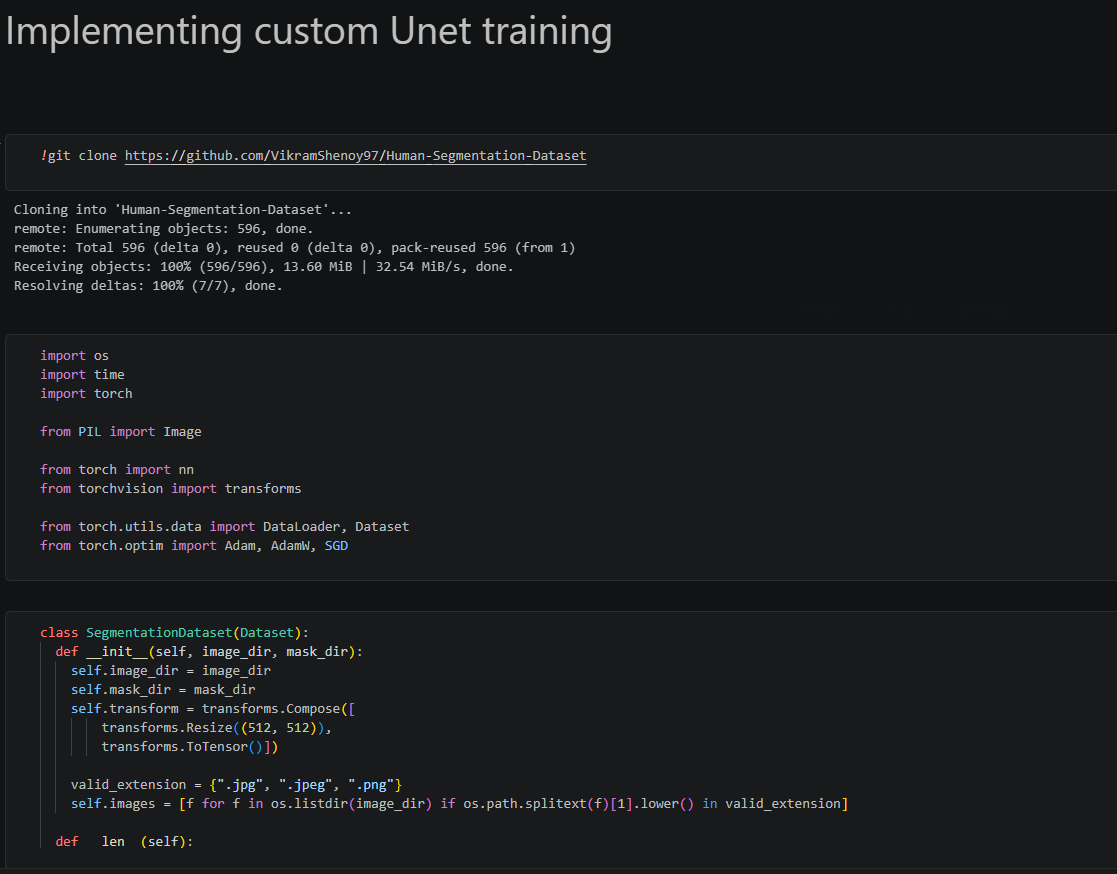Click the 'Cloning into' output line

pyautogui.click(x=182, y=209)
